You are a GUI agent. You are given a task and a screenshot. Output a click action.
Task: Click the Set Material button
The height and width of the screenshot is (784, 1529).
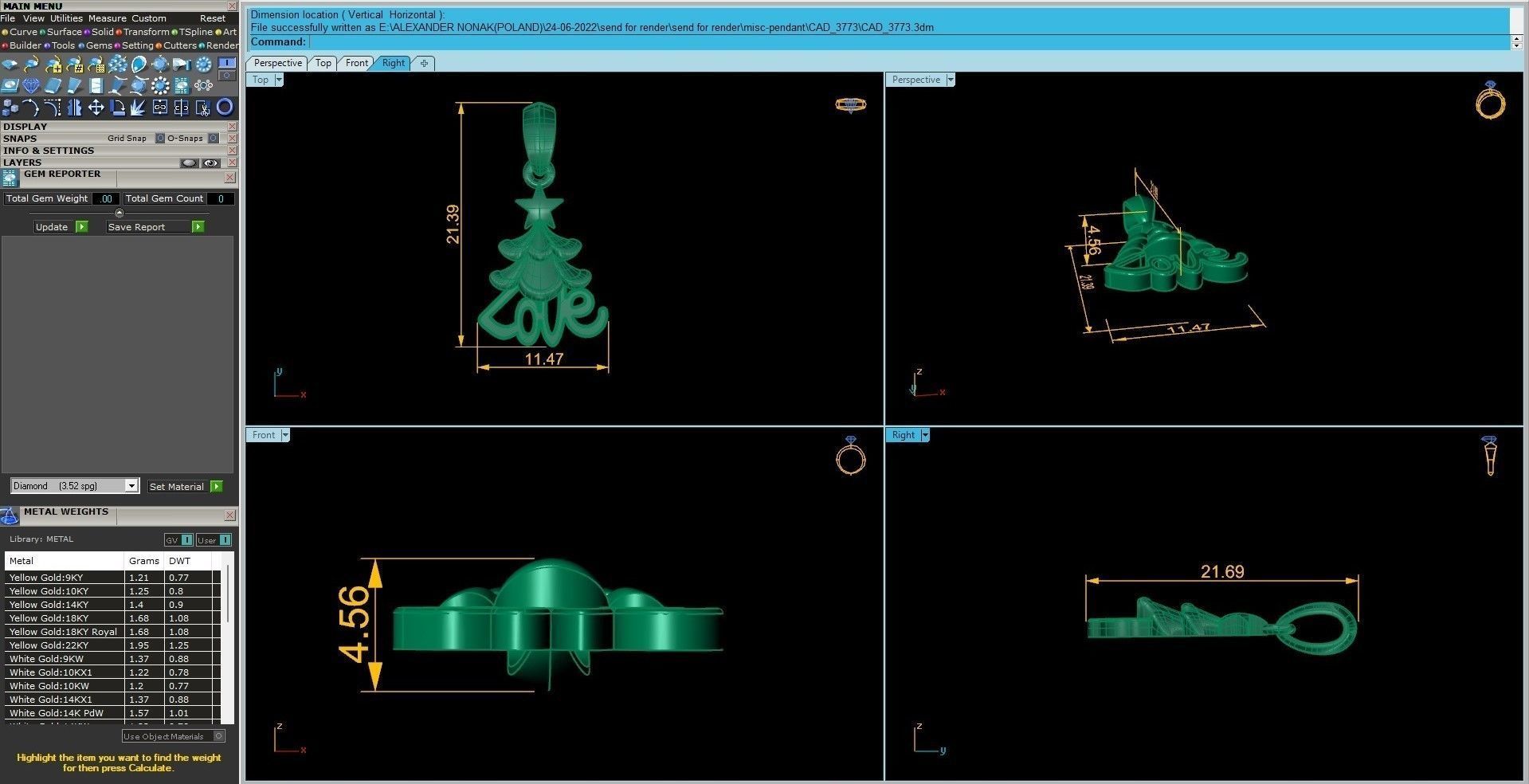tap(186, 487)
